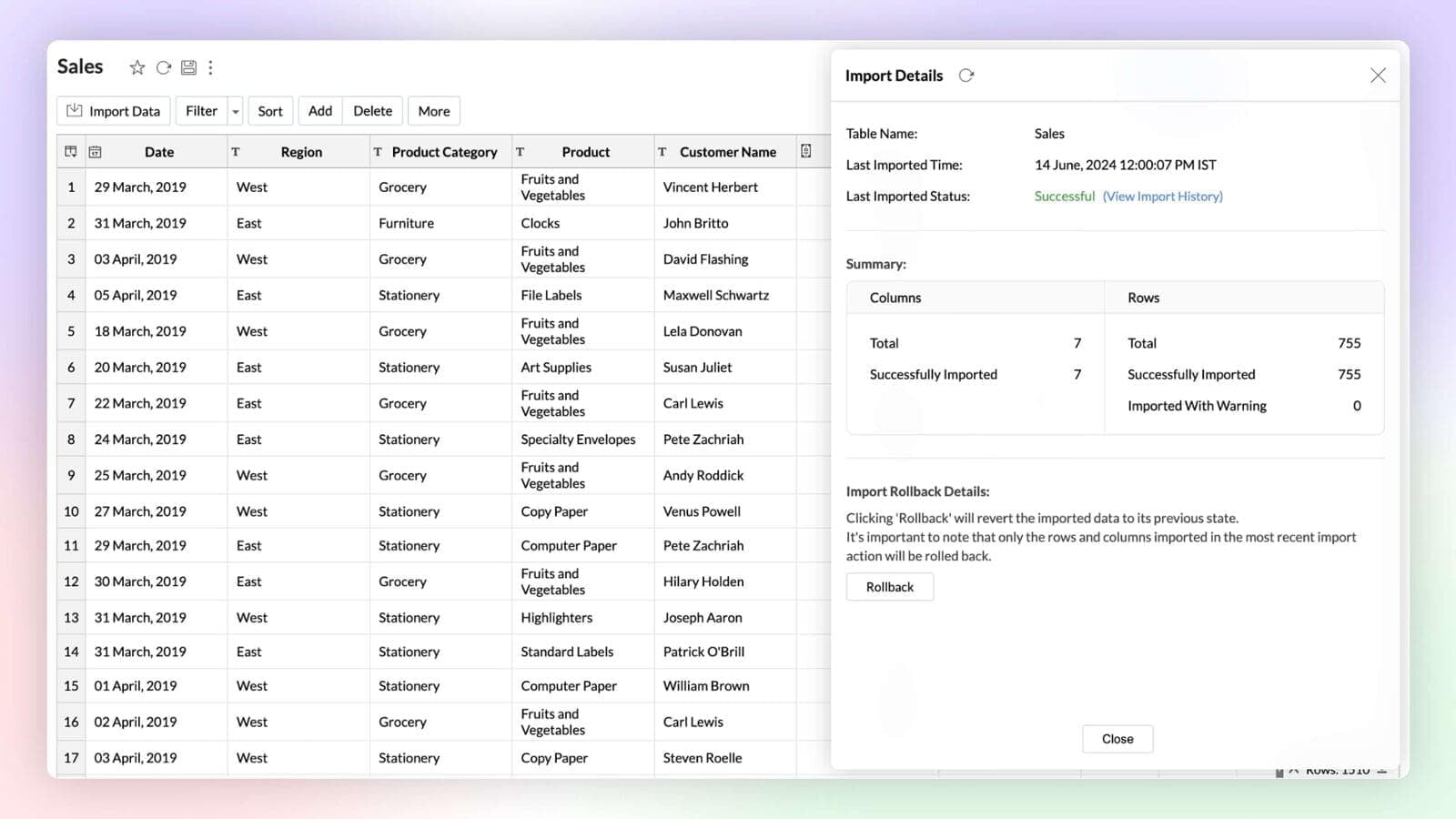The height and width of the screenshot is (819, 1456).
Task: Open the Sort option
Action: pyautogui.click(x=270, y=111)
